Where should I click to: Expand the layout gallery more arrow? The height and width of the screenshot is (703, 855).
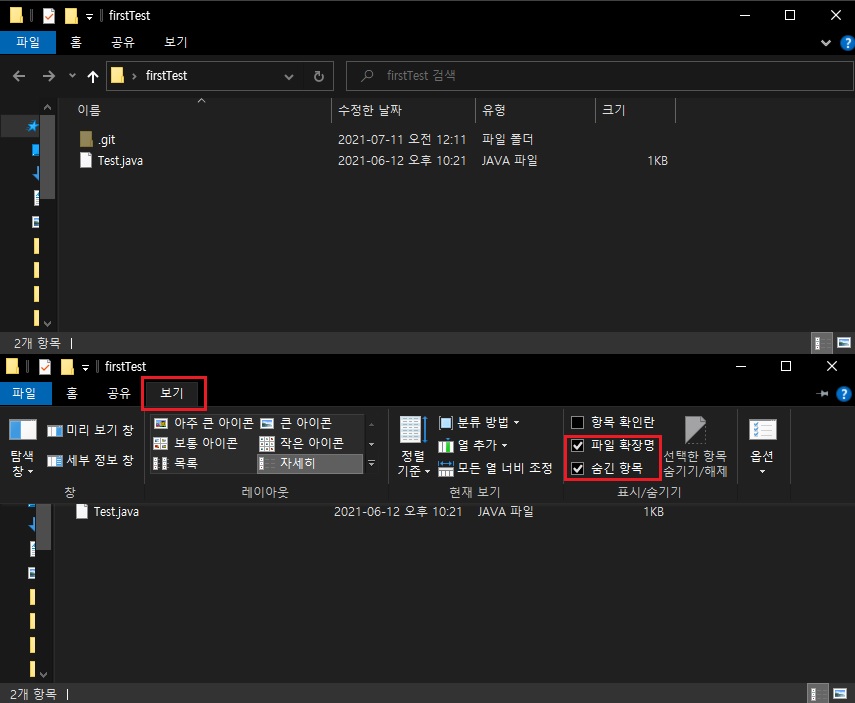(x=371, y=464)
